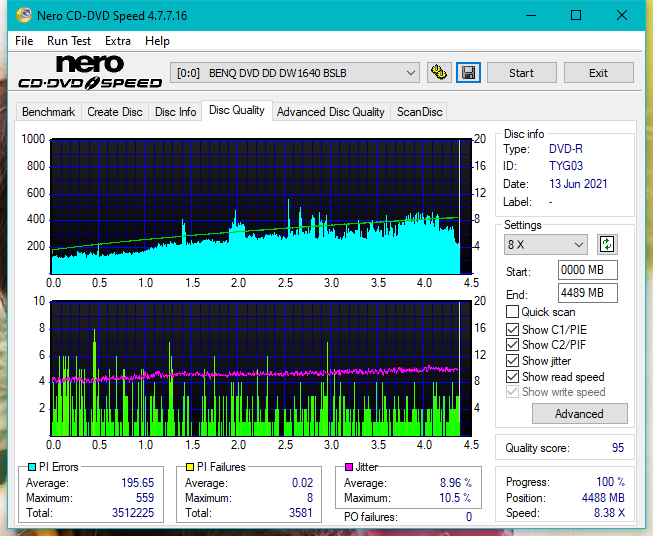Click PI Failures total 3581 value
Screen dimensions: 653x536
pyautogui.click(x=301, y=513)
